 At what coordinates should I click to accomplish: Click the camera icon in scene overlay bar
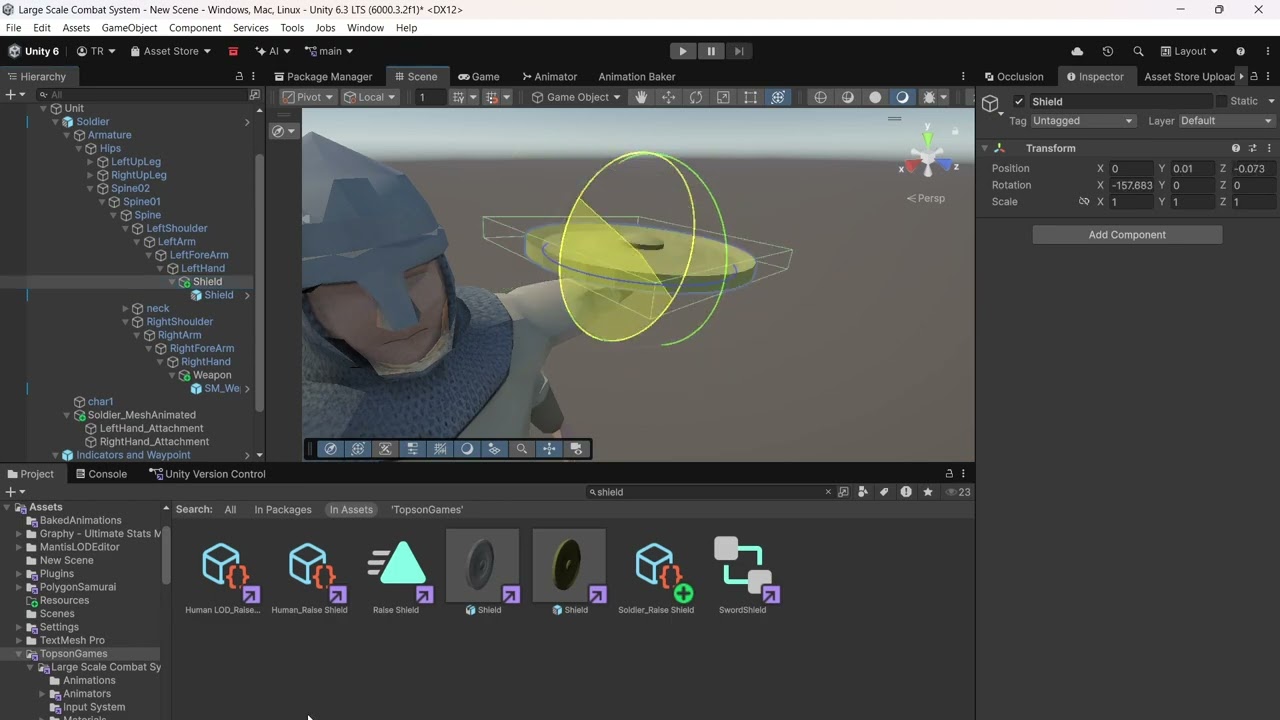click(577, 449)
